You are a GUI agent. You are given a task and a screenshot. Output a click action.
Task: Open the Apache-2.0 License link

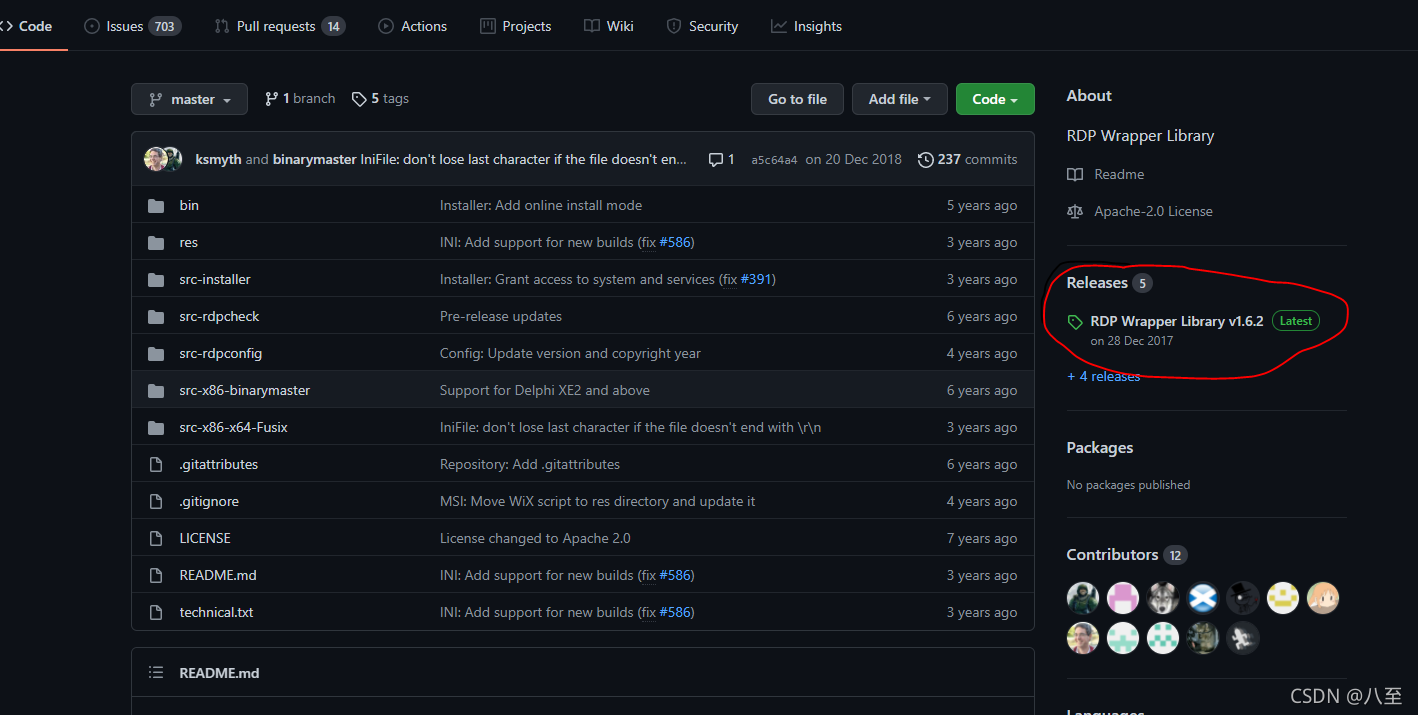[1140, 211]
